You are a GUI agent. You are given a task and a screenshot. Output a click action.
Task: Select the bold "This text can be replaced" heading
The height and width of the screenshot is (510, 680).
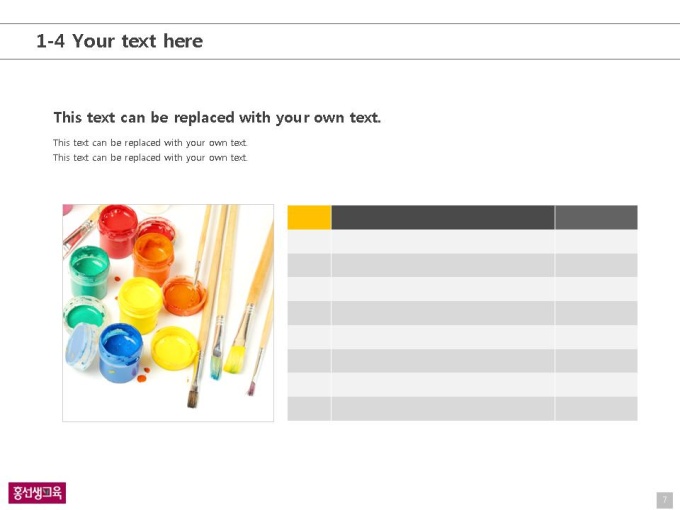pos(217,118)
